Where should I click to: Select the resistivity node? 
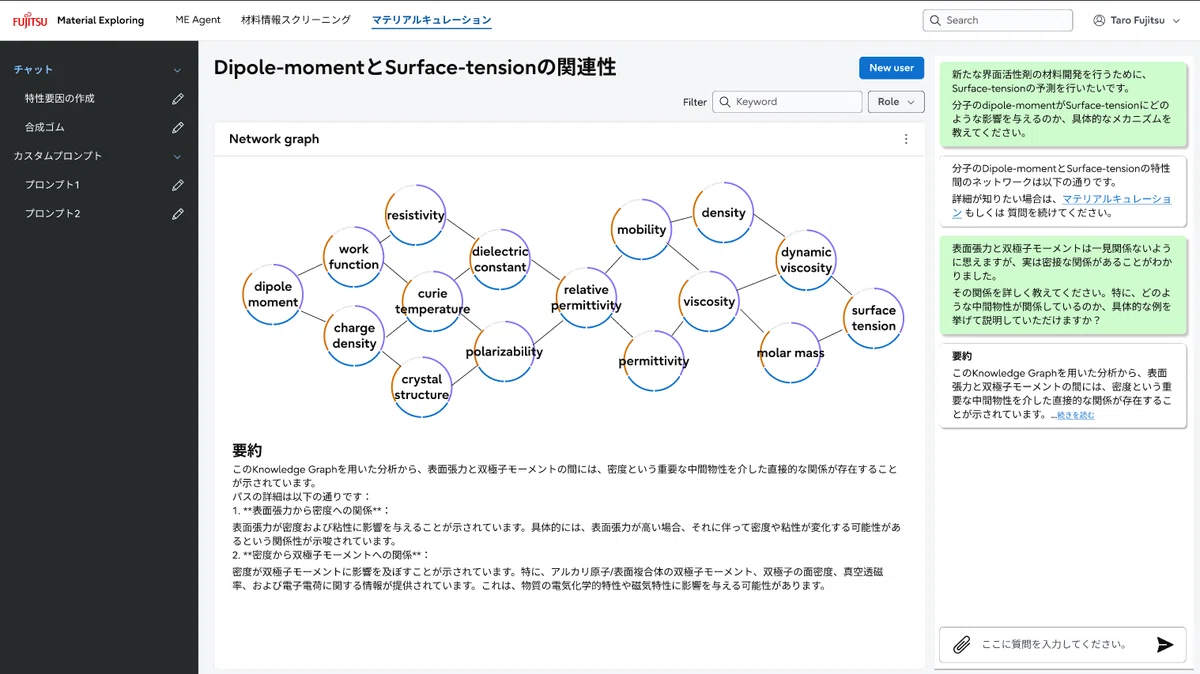[x=415, y=215]
